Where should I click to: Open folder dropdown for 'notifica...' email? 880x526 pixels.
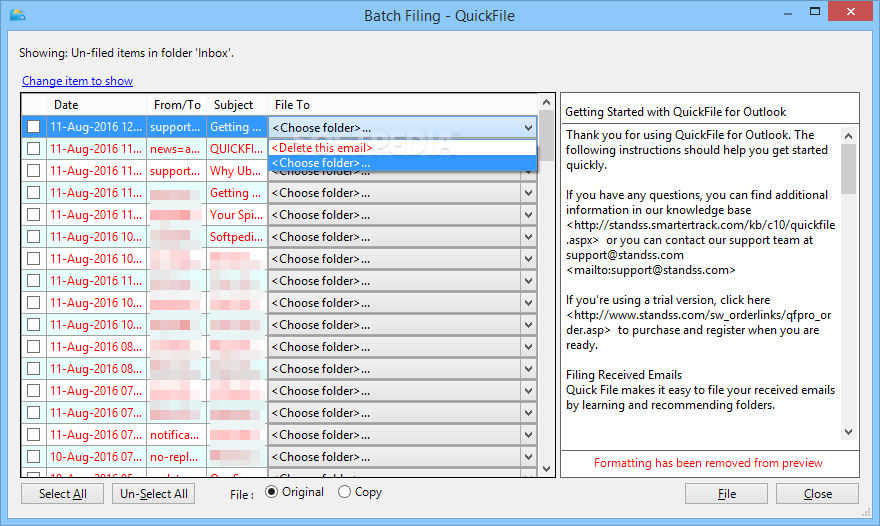(x=528, y=434)
